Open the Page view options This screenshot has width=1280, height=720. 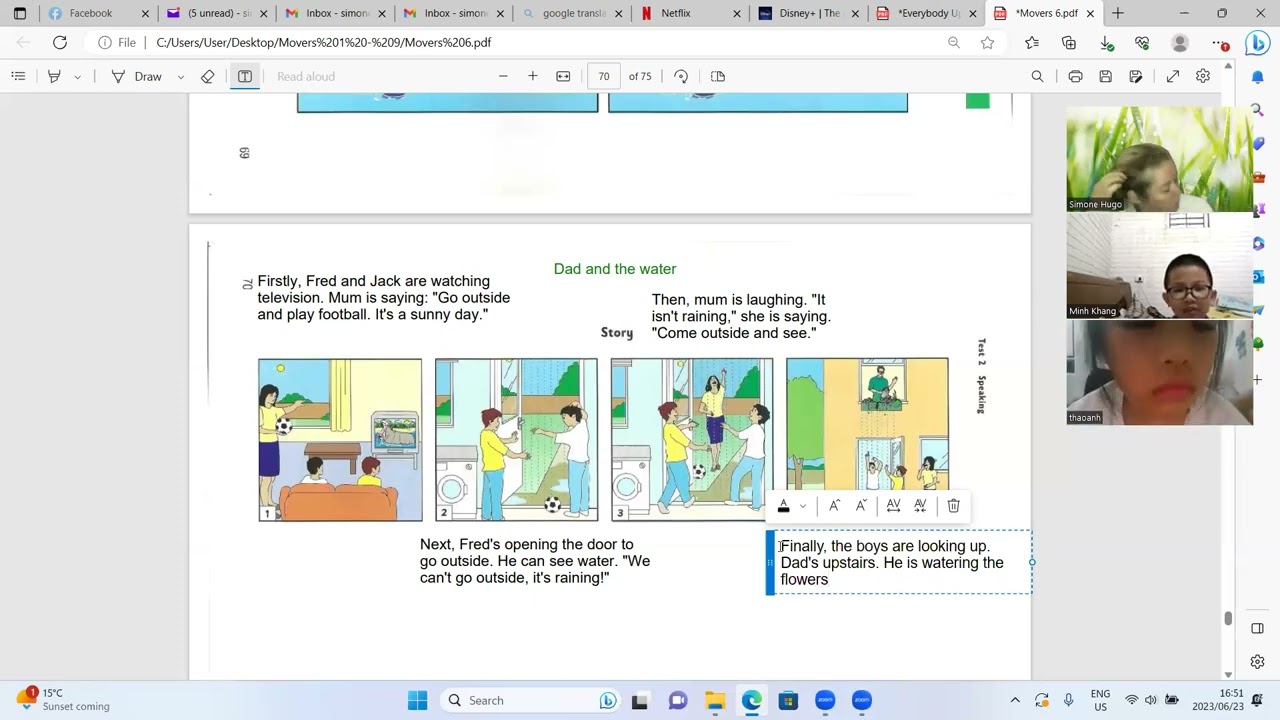tap(717, 76)
